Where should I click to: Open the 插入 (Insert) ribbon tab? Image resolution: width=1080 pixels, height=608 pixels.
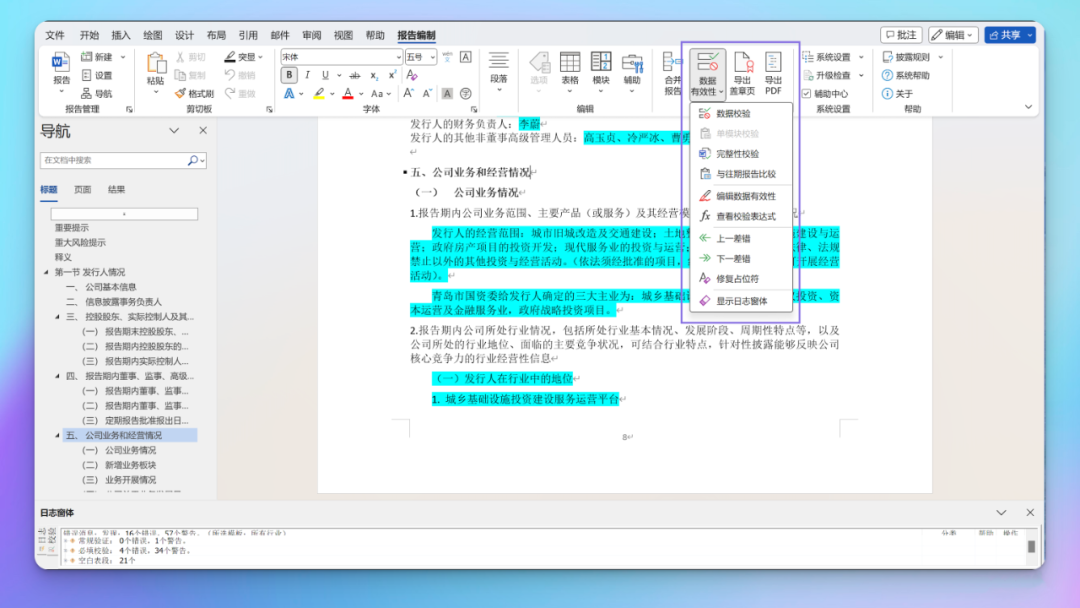coord(121,35)
